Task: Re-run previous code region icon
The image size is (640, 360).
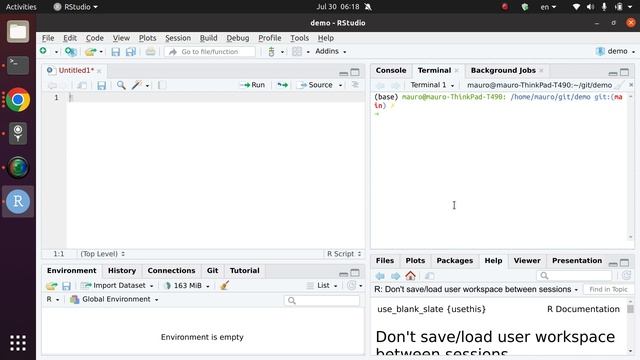Action: tap(282, 85)
